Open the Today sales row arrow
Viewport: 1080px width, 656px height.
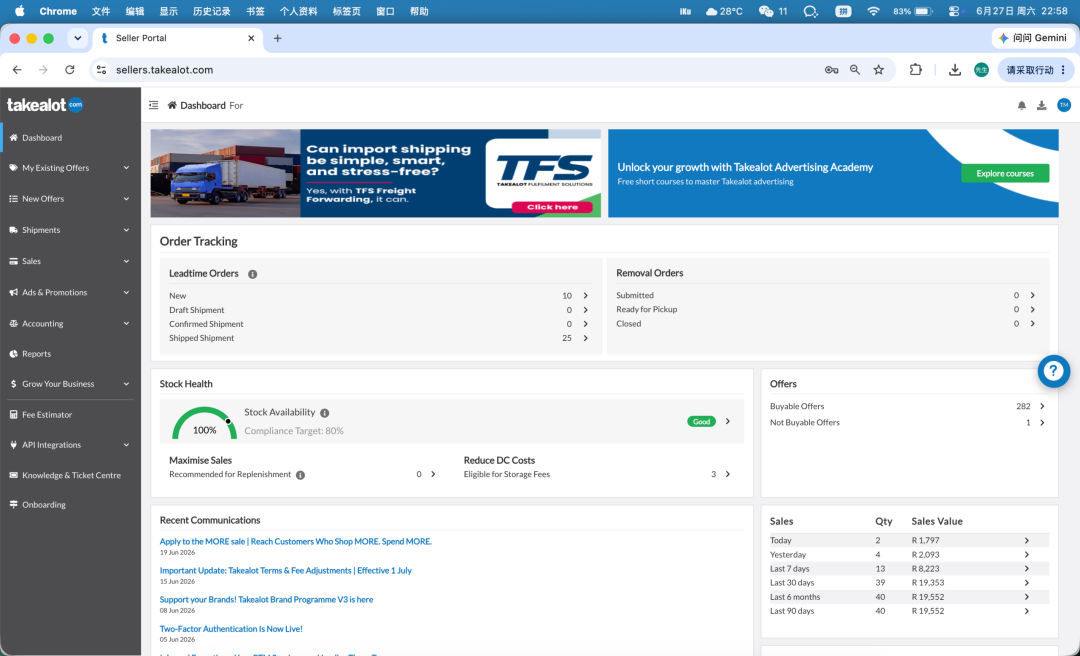pos(1026,540)
